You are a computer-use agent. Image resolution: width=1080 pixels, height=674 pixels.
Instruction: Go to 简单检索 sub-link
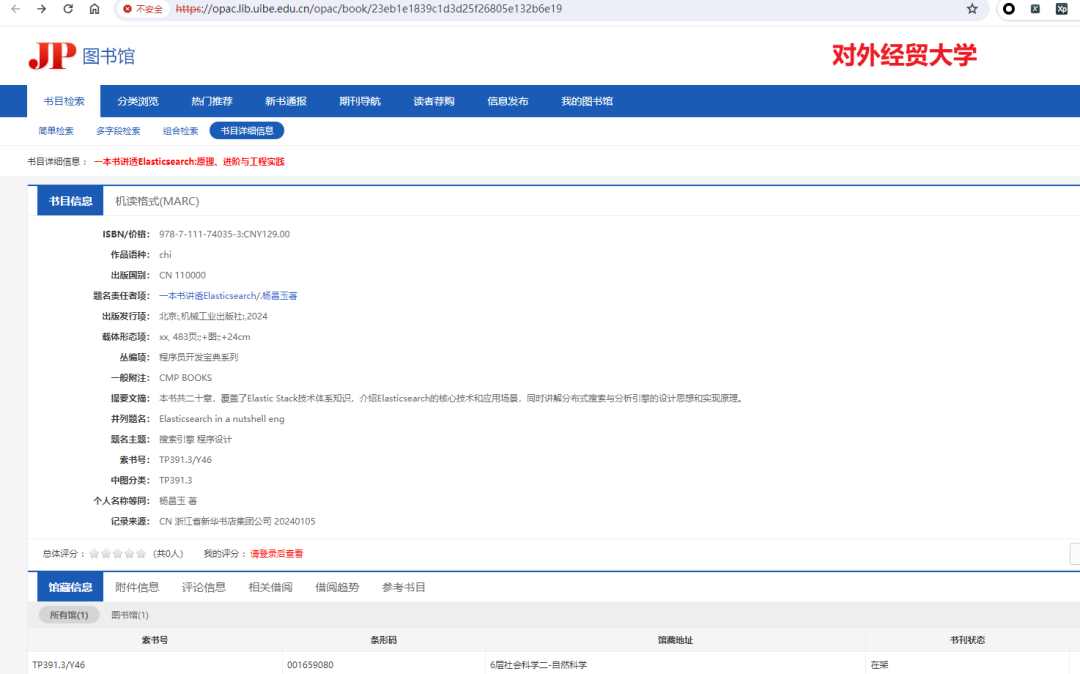(56, 131)
